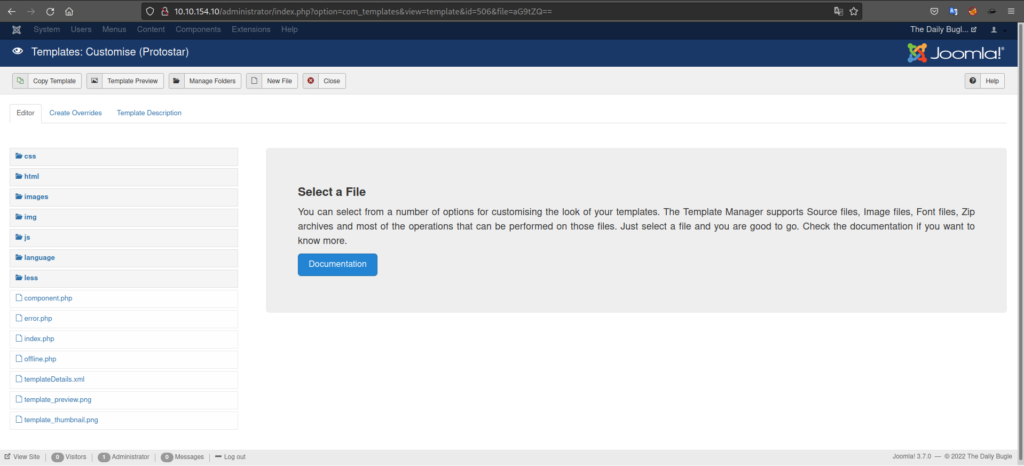Open the Help button on the right

tap(984, 81)
